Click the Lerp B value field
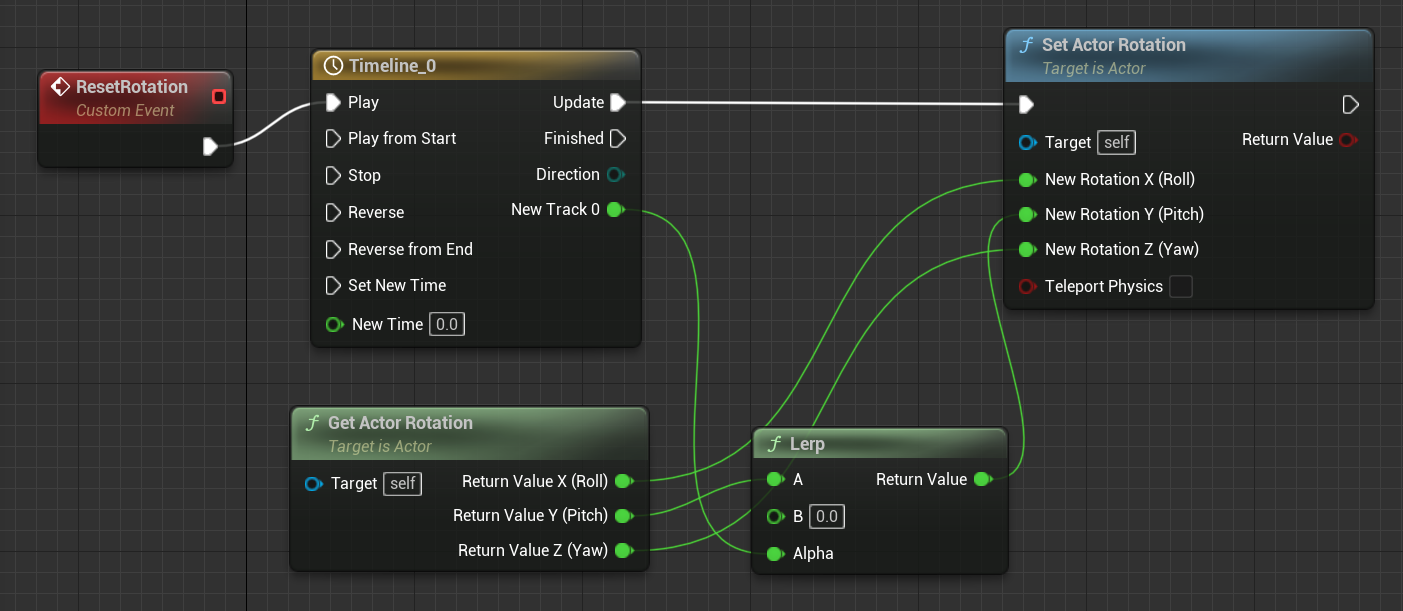Screen dimensions: 1403x611 827,516
